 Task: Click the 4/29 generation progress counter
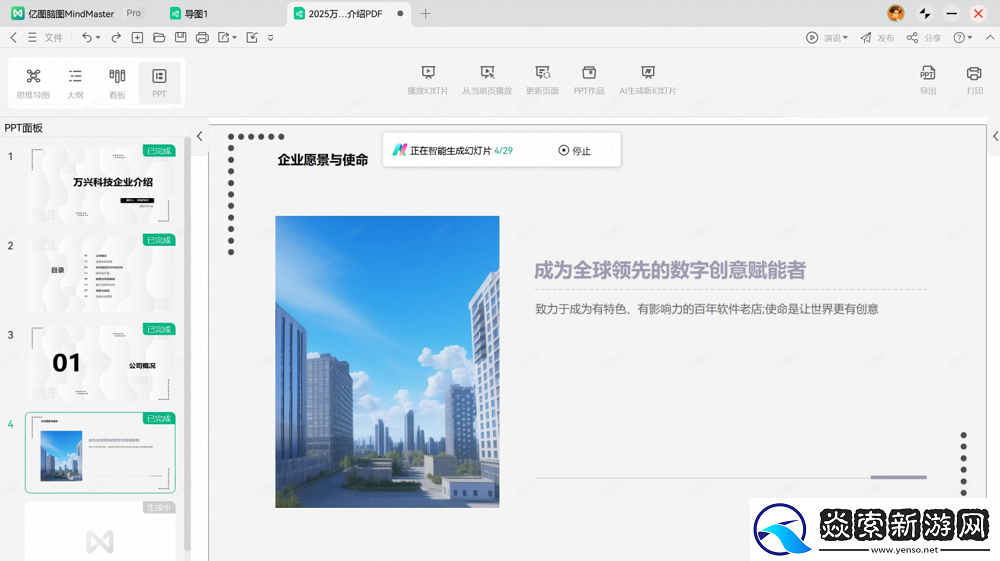[503, 150]
